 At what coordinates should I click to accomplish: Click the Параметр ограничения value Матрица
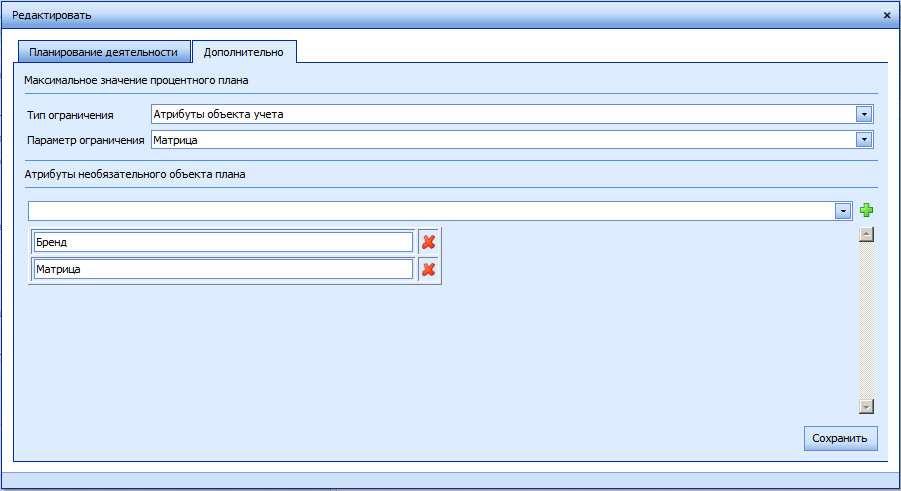(x=500, y=140)
